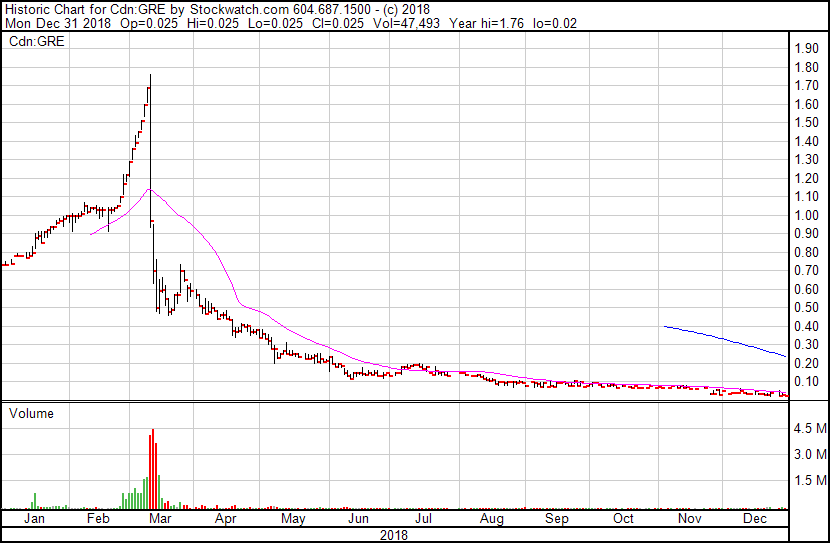This screenshot has width=830, height=543.
Task: Click the 0.90 price axis label
Action: [807, 233]
